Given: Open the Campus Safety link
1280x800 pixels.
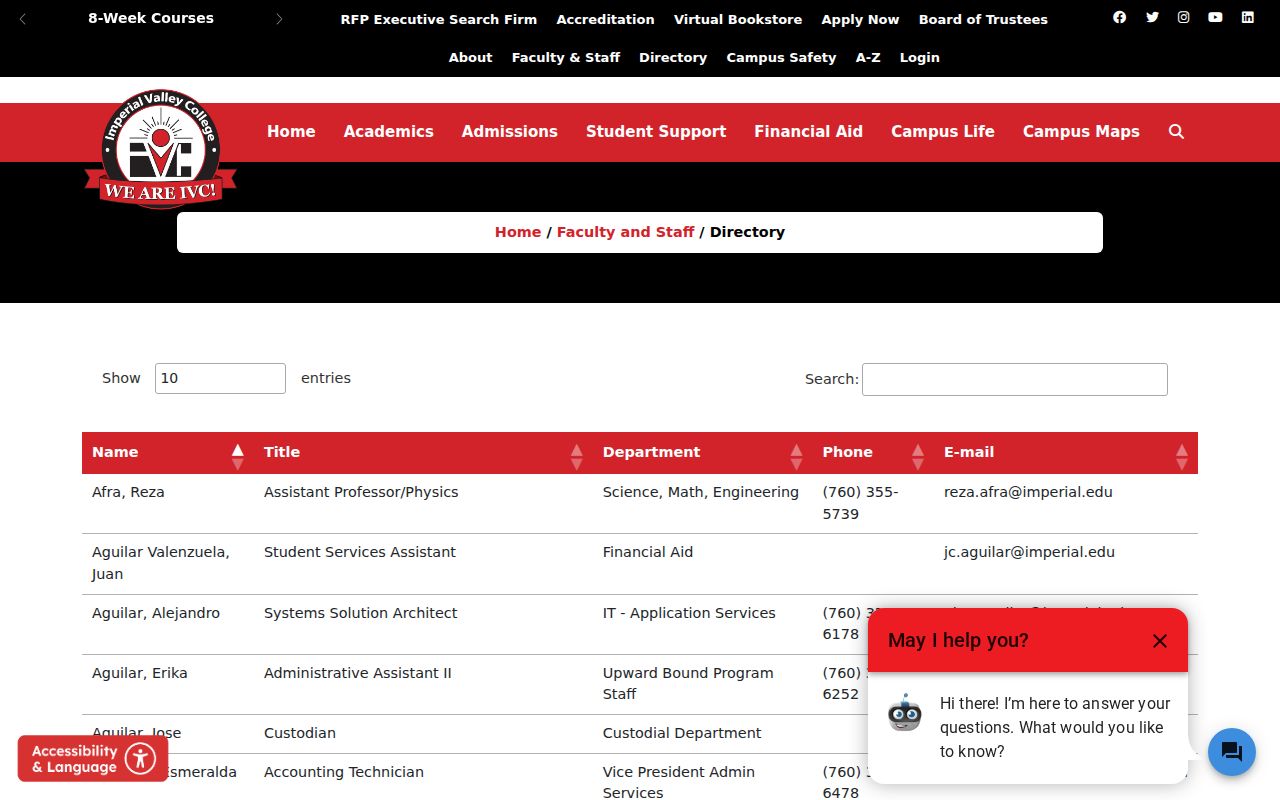Looking at the screenshot, I should click(781, 58).
